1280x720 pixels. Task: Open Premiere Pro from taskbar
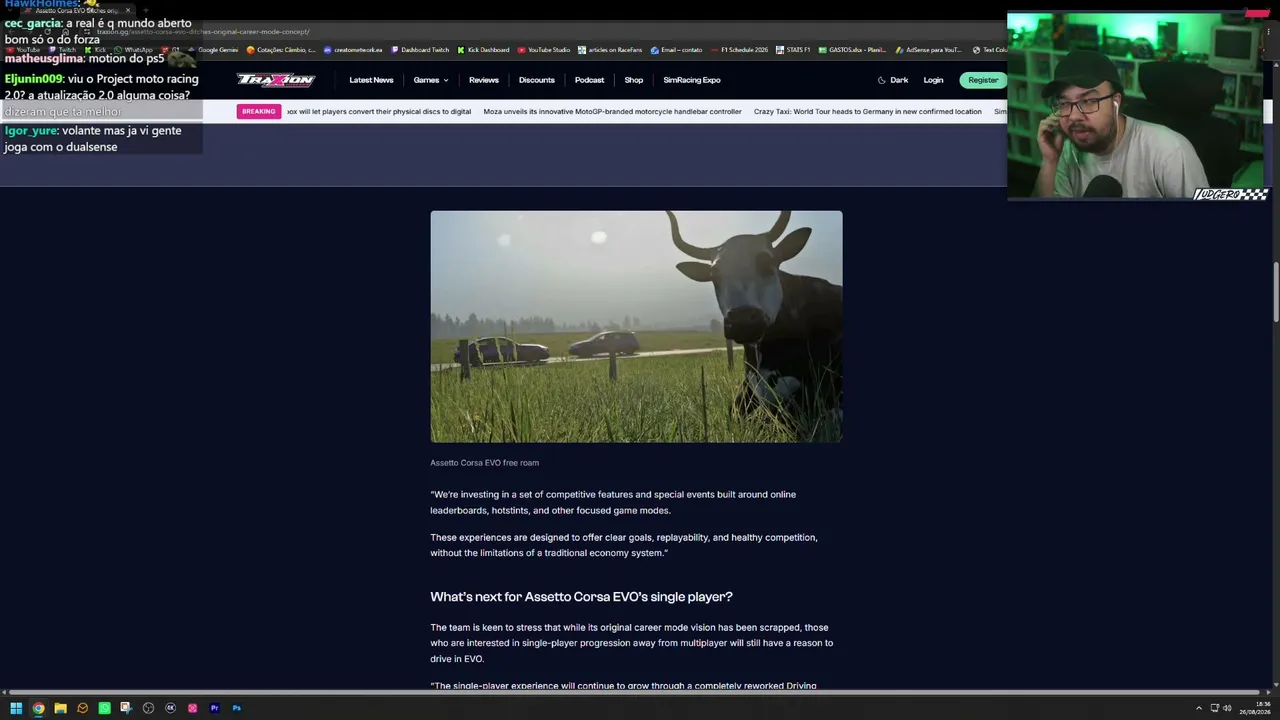(214, 708)
